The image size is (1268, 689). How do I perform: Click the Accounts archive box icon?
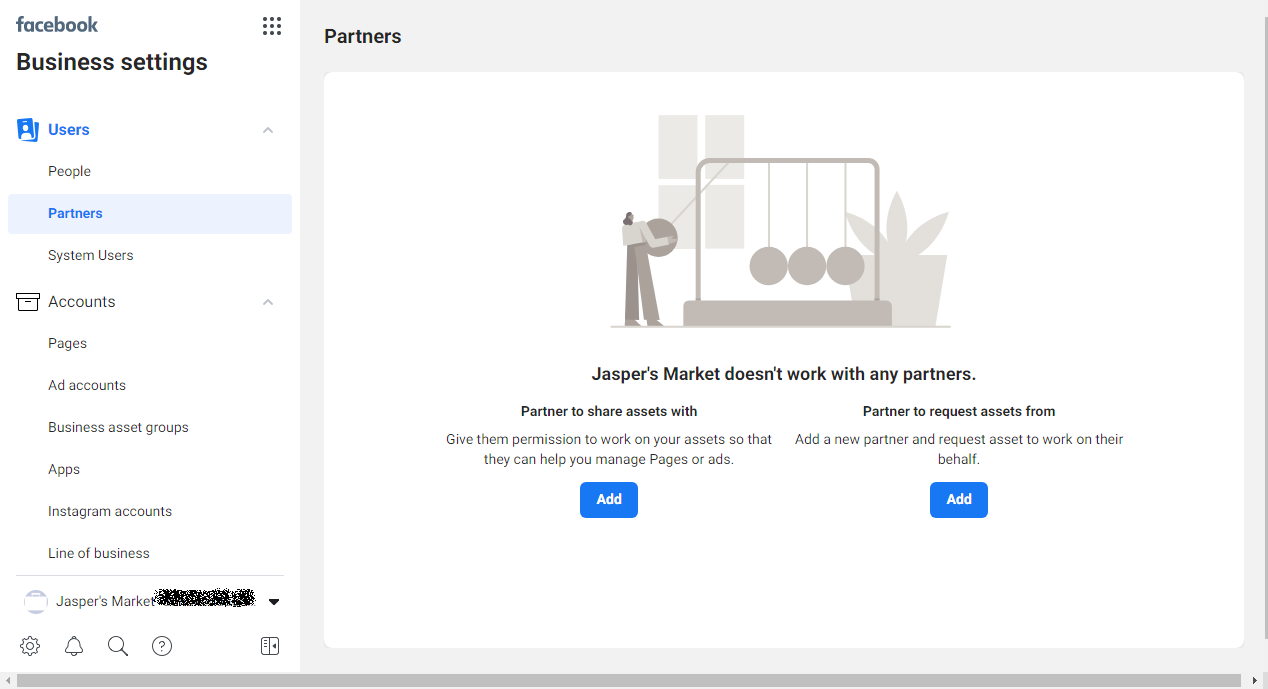coord(28,302)
